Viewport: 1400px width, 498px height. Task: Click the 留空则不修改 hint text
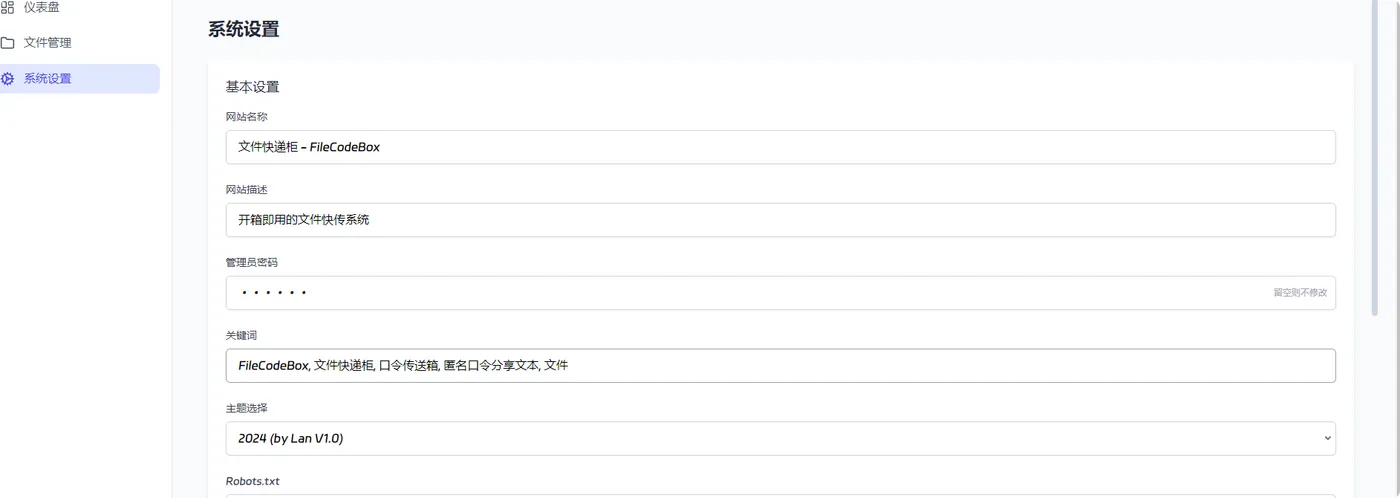[1300, 293]
